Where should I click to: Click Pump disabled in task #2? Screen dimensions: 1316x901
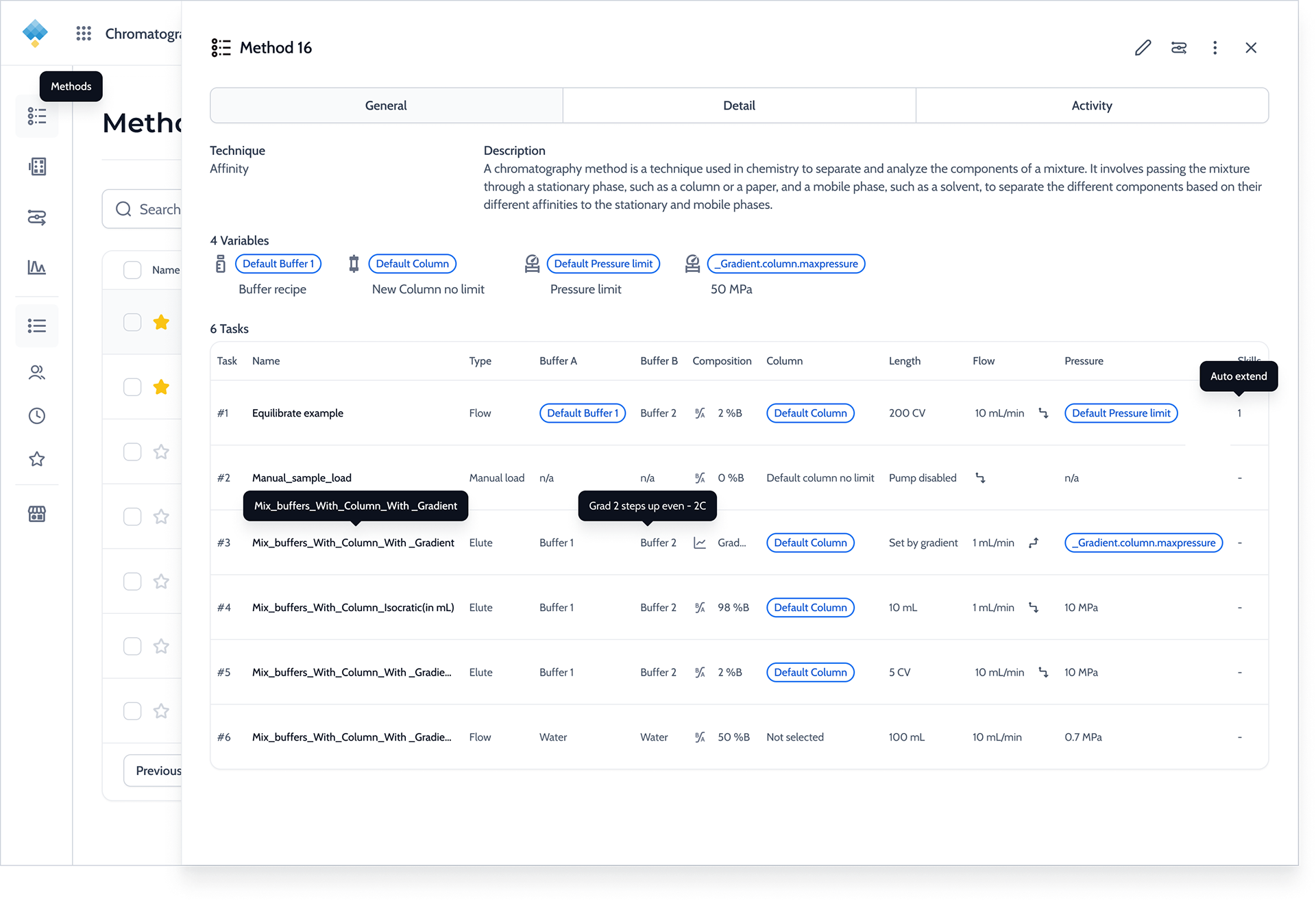923,478
